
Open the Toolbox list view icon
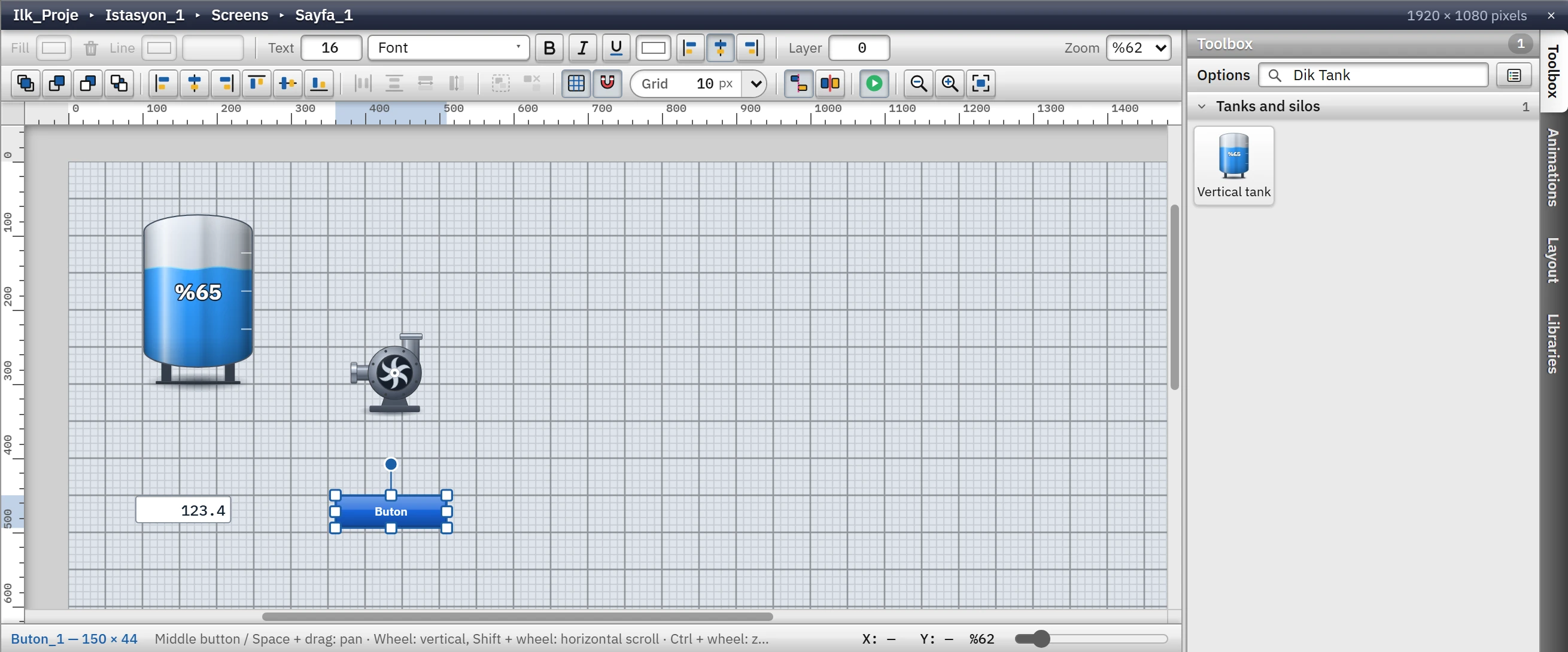tap(1514, 75)
